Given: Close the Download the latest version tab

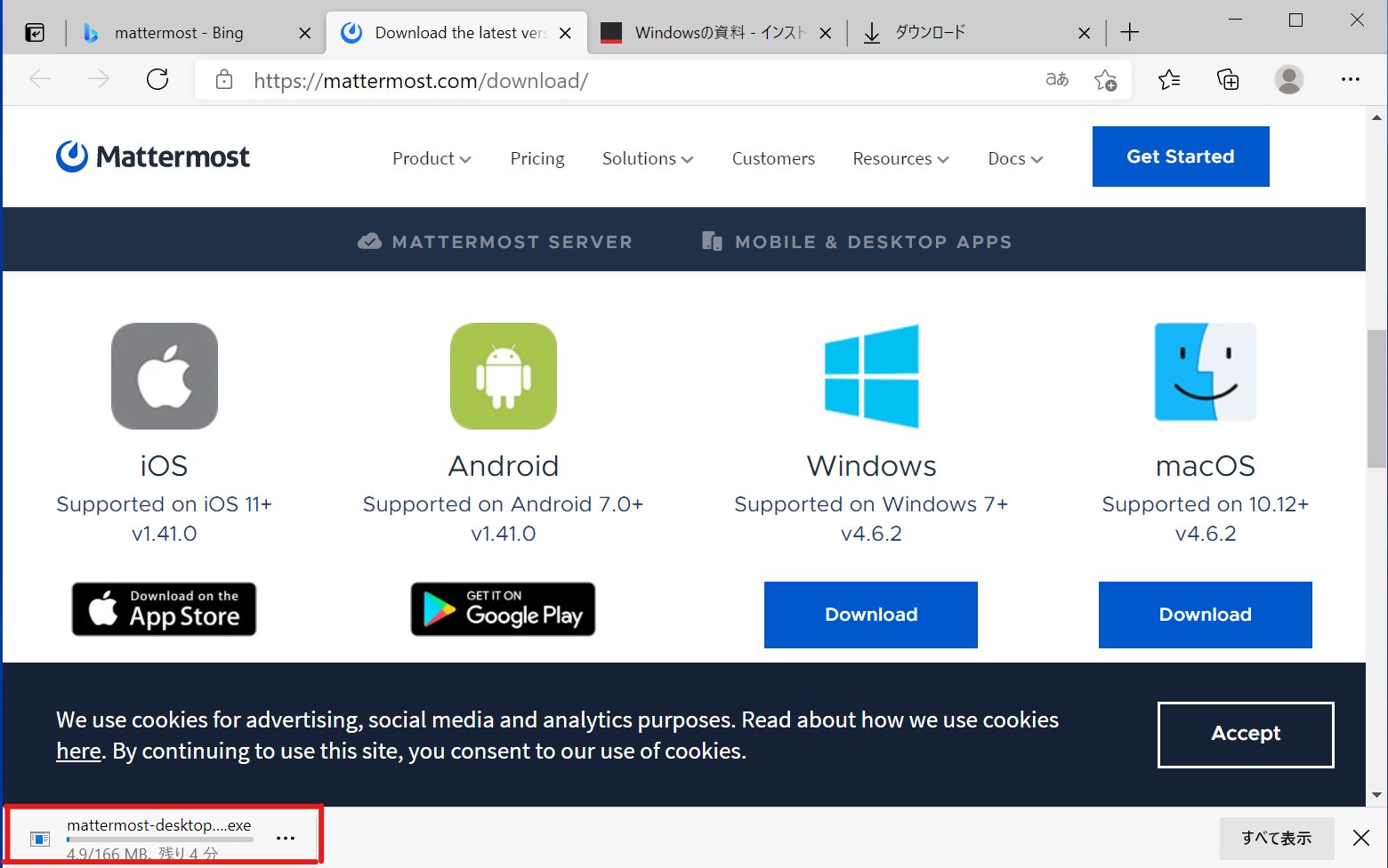Looking at the screenshot, I should coord(565,33).
